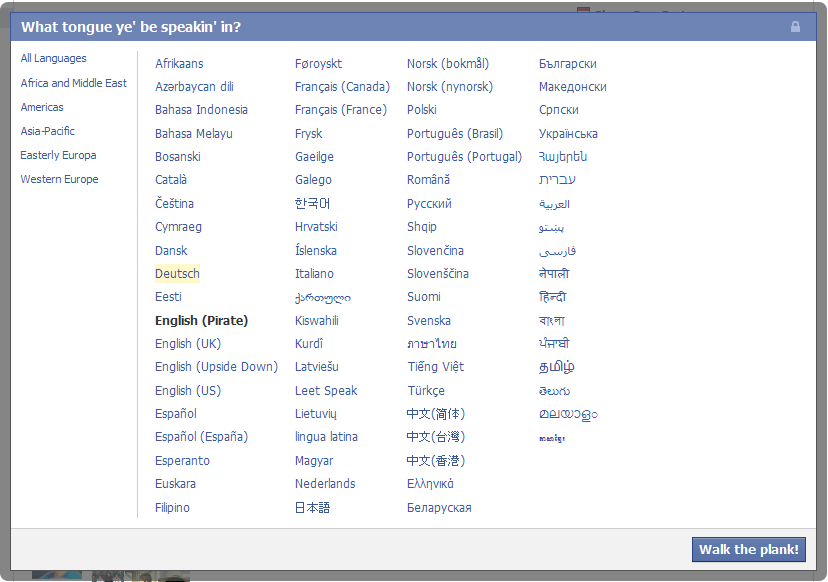Switch to Tiếng Việt

coord(436,367)
